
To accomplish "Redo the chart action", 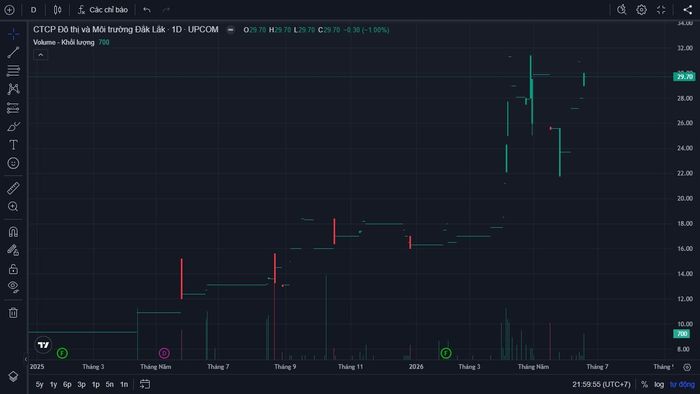I will click(167, 9).
